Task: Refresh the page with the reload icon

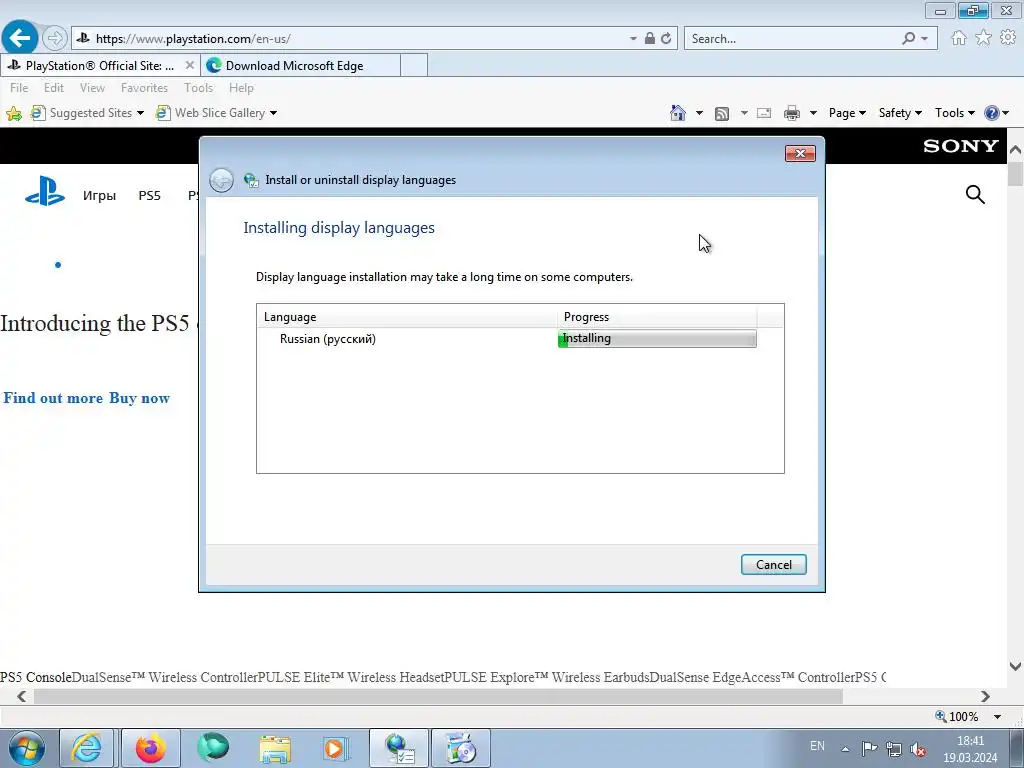Action: 666,39
